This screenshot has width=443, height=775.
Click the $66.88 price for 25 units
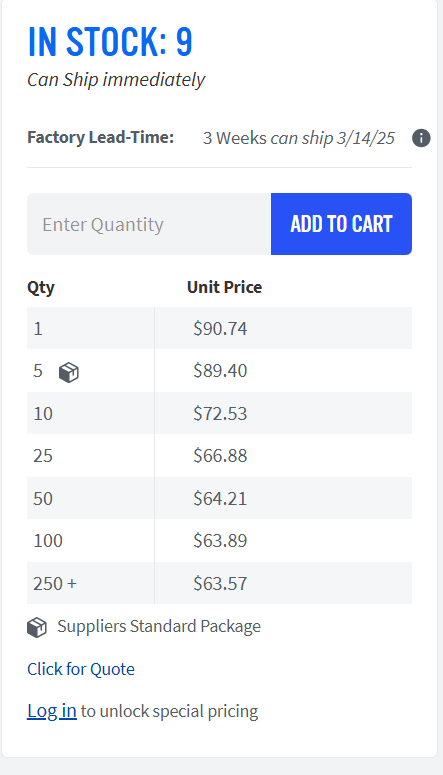coord(220,455)
